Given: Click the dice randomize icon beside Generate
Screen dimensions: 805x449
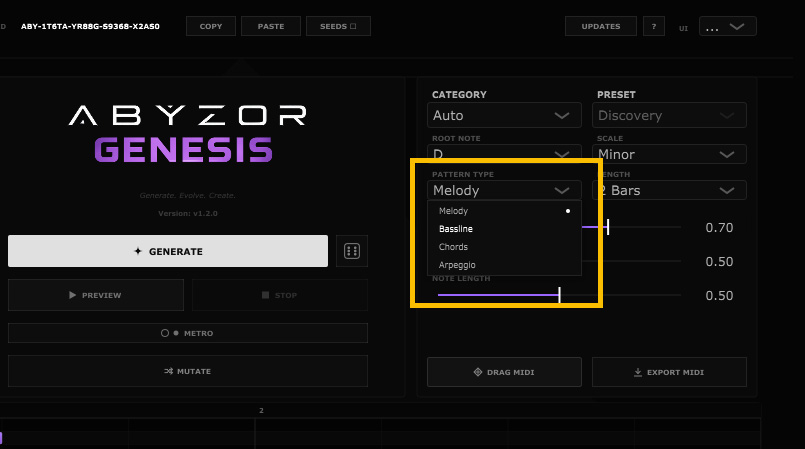Looking at the screenshot, I should [352, 251].
